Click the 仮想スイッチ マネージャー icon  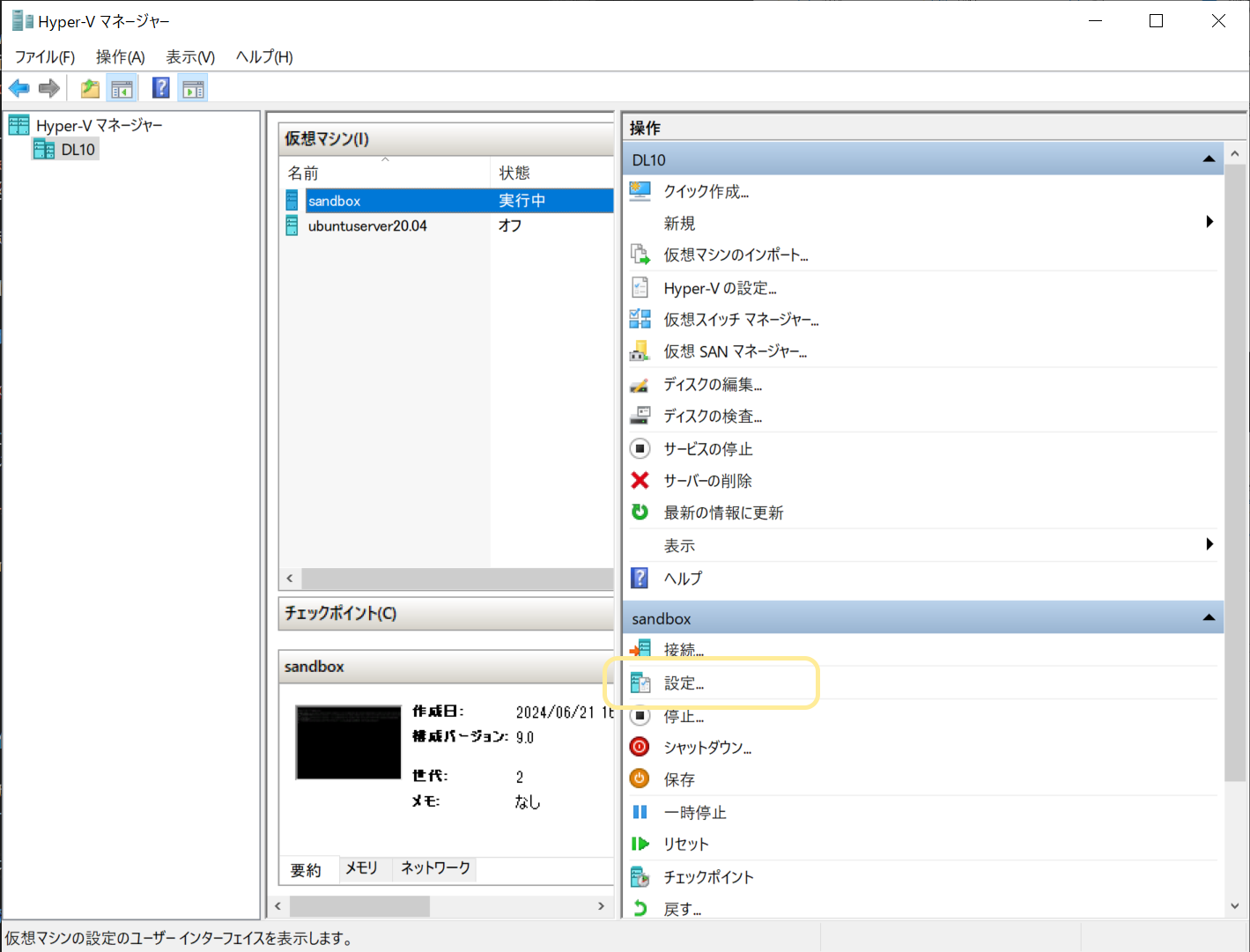pyautogui.click(x=640, y=319)
